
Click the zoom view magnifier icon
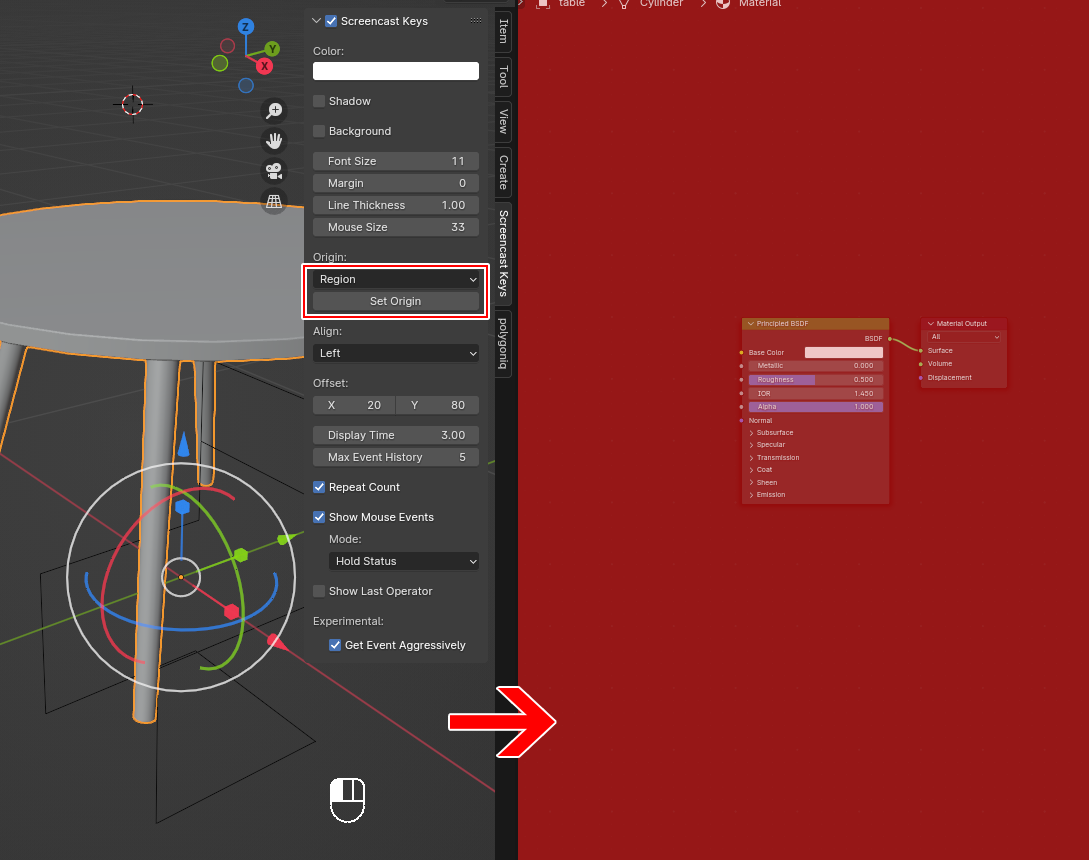(274, 111)
